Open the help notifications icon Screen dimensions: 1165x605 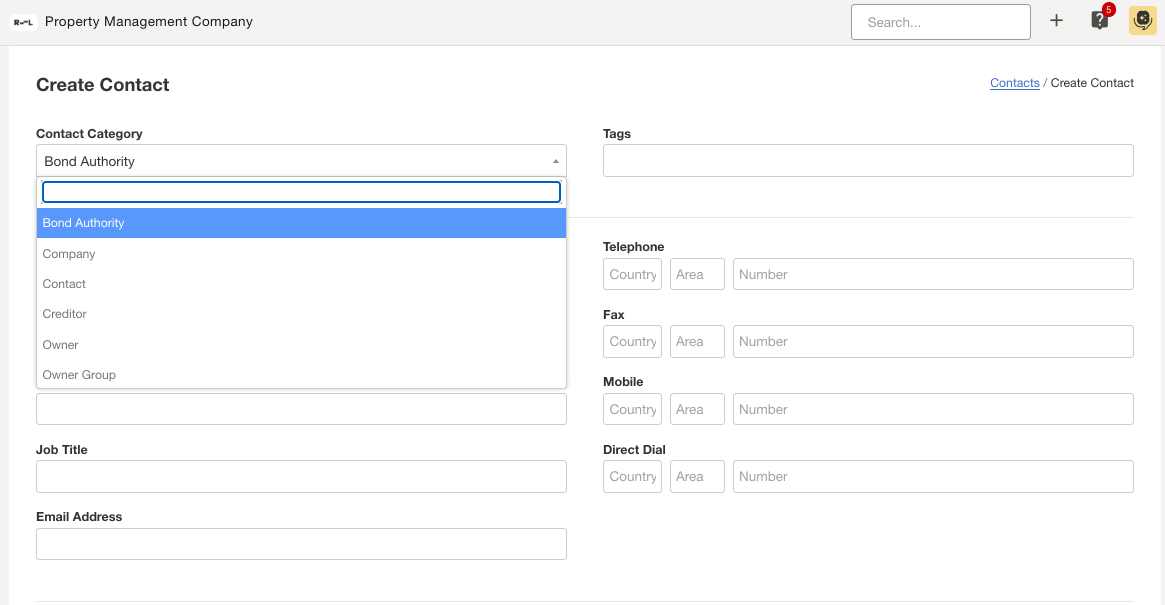click(1099, 21)
